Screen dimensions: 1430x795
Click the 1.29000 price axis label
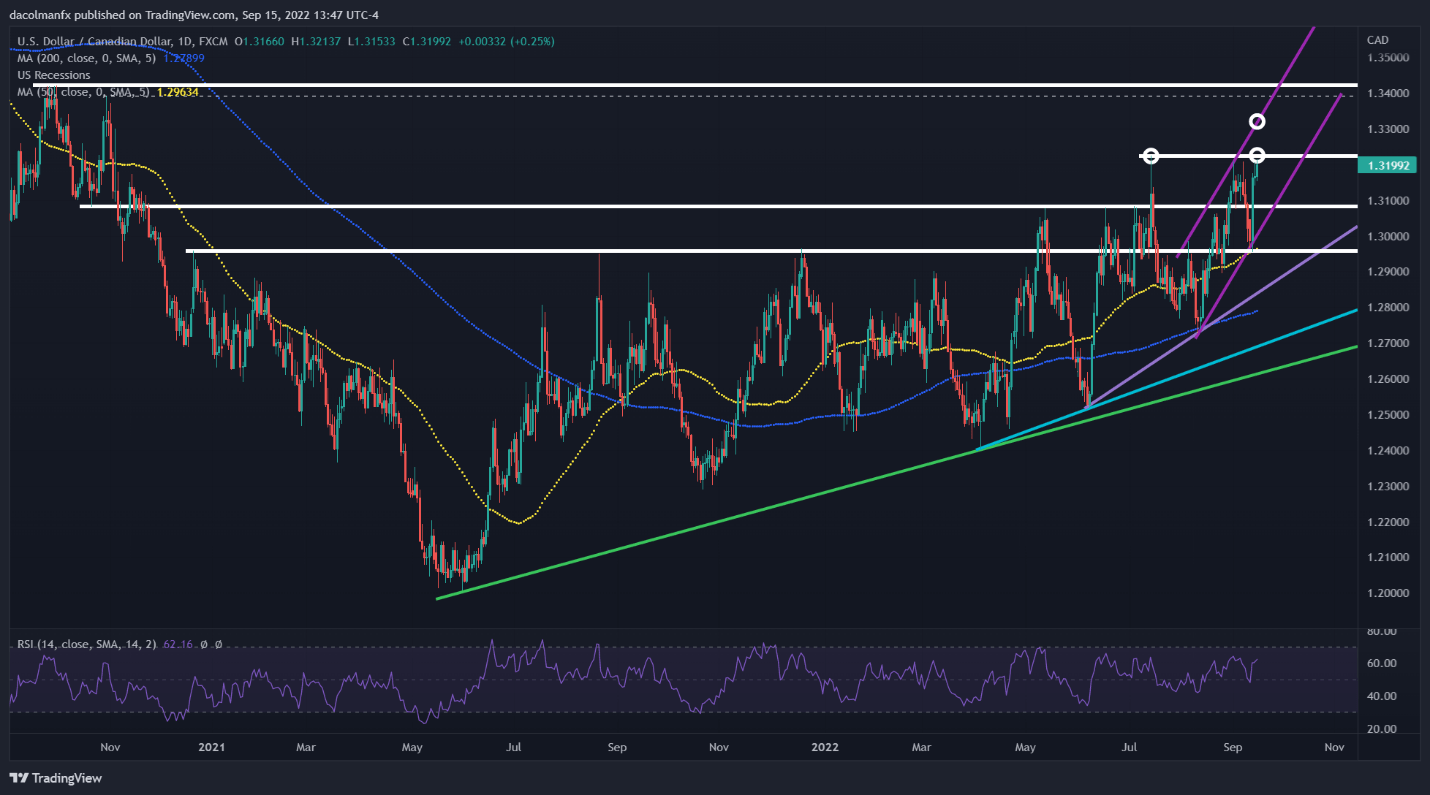pyautogui.click(x=1389, y=272)
